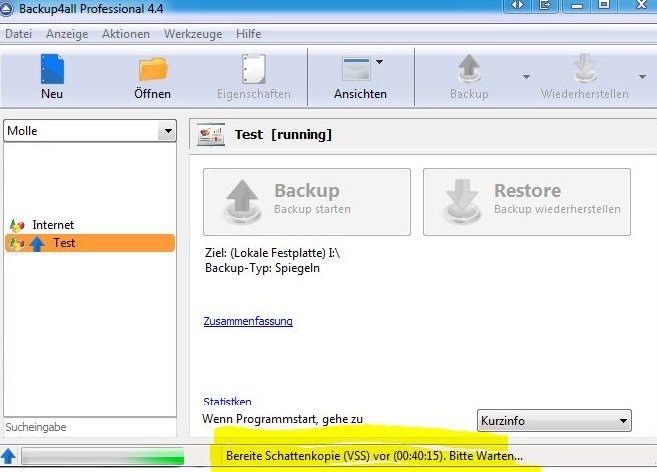Open a backup with the Öffnen folder icon
657x472 pixels.
point(153,69)
